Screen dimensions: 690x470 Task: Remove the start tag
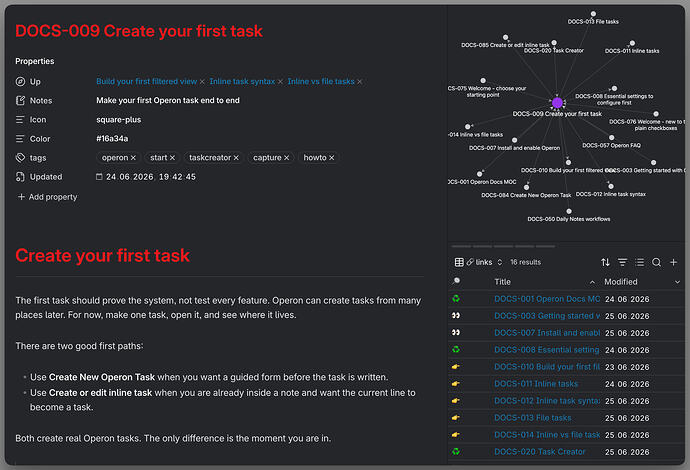point(172,158)
